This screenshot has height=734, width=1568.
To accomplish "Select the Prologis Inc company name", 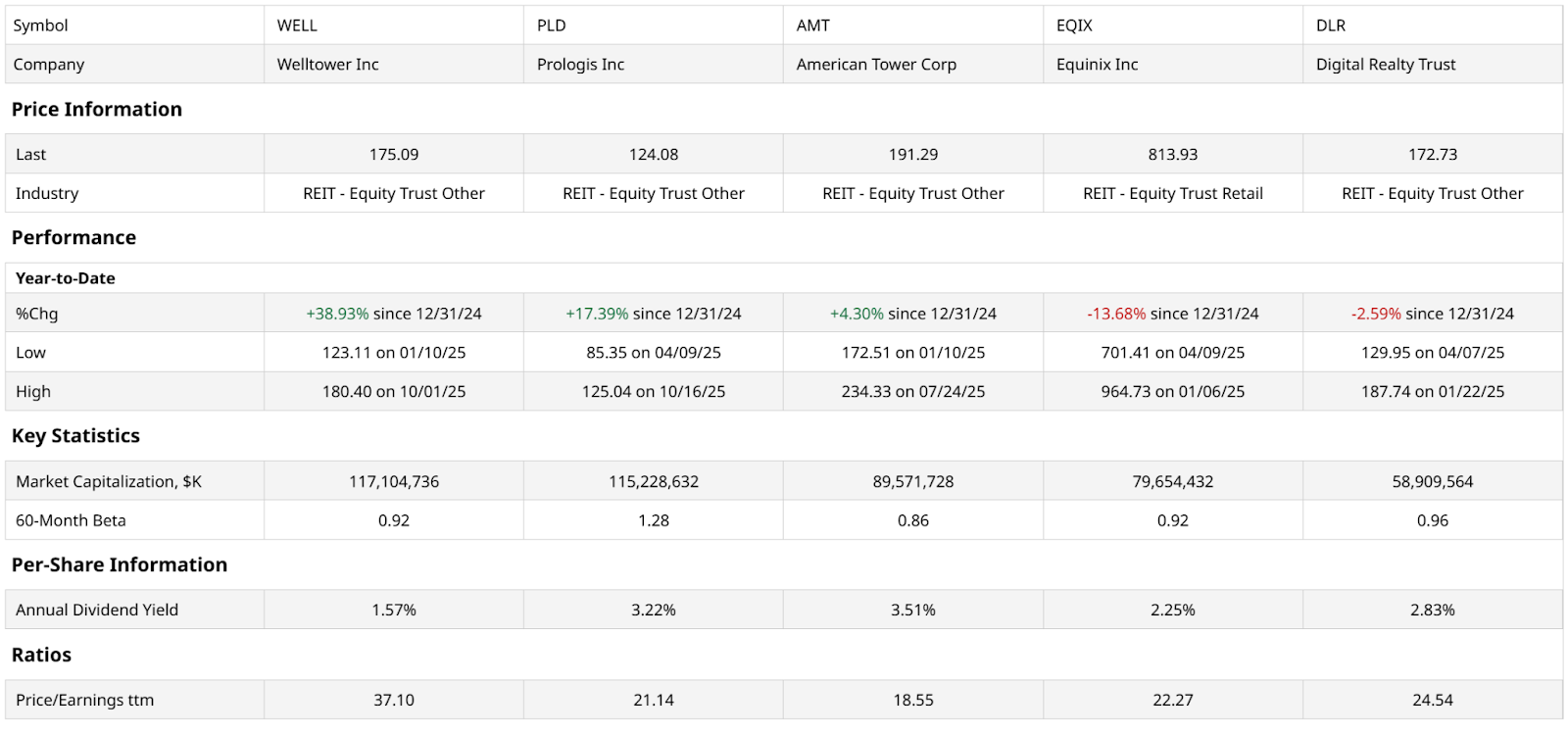I will pyautogui.click(x=580, y=65).
